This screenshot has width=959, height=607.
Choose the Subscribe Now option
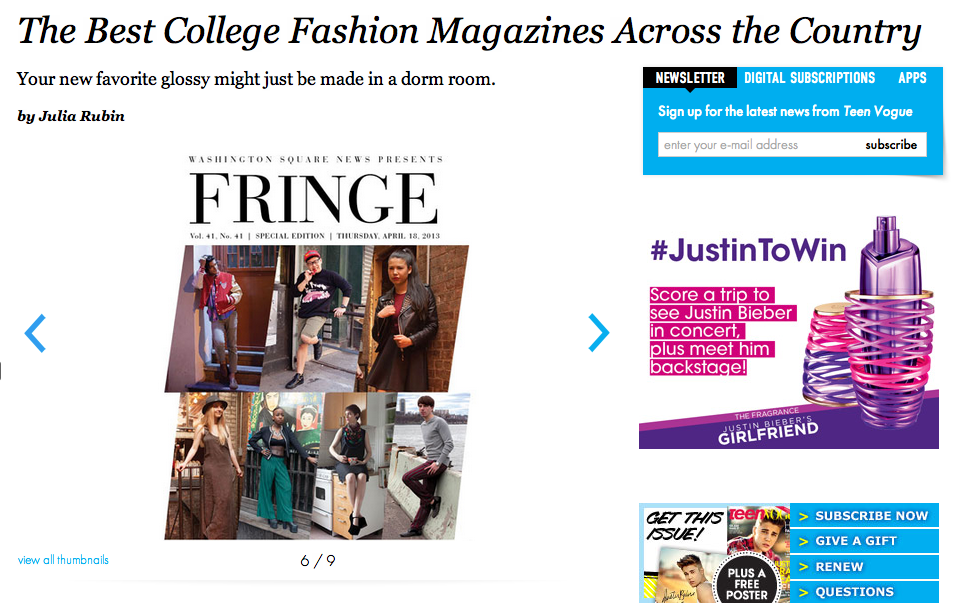pos(871,516)
